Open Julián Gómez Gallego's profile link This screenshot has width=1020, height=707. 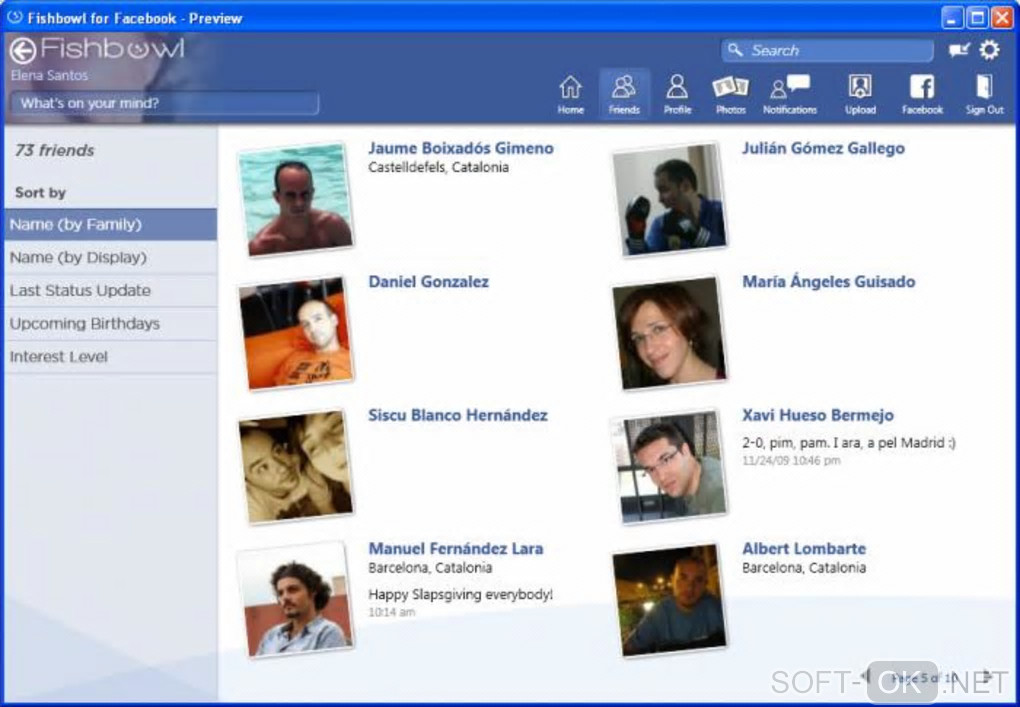coord(823,148)
